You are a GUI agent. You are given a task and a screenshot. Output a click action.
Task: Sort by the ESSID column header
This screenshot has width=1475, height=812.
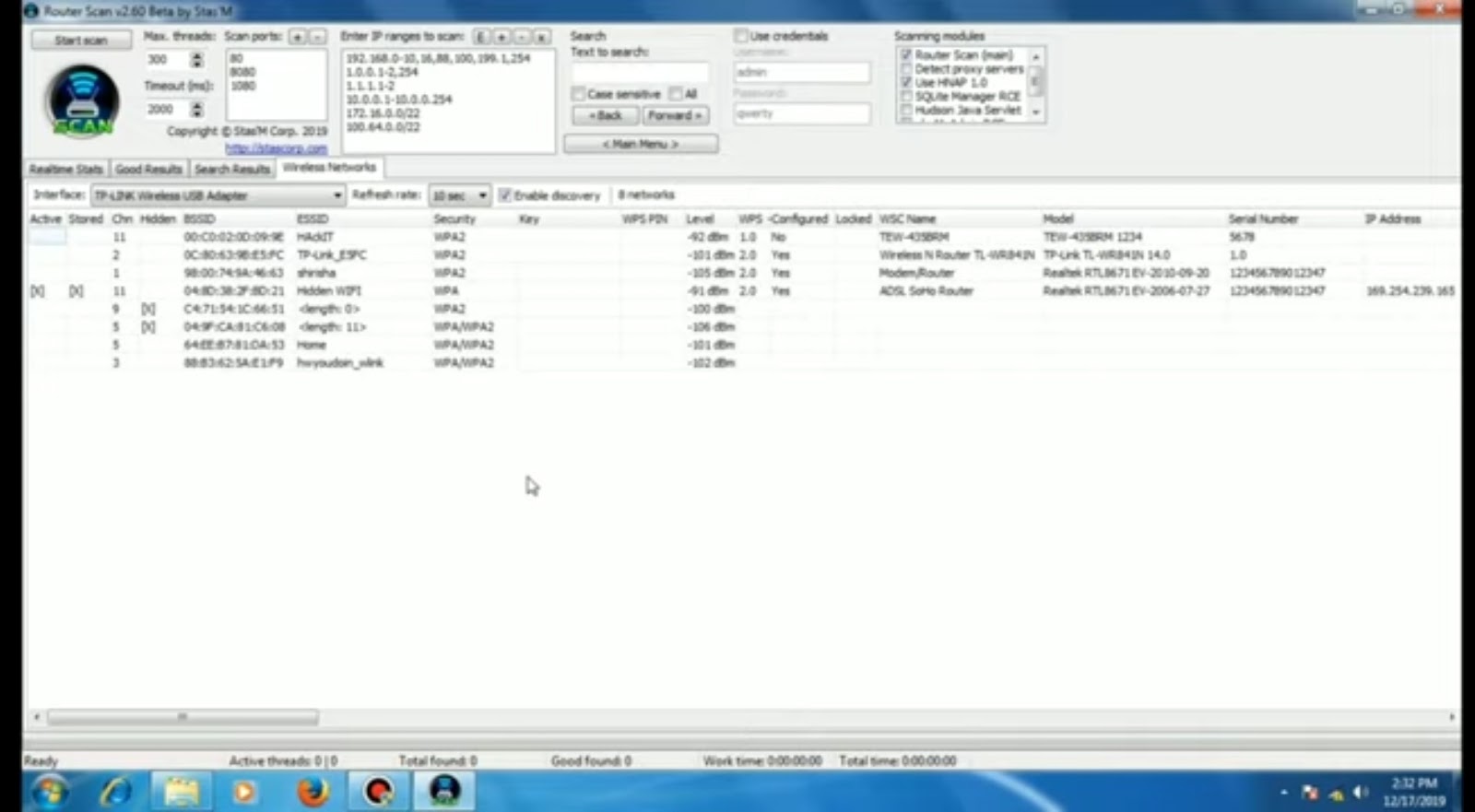(x=313, y=219)
